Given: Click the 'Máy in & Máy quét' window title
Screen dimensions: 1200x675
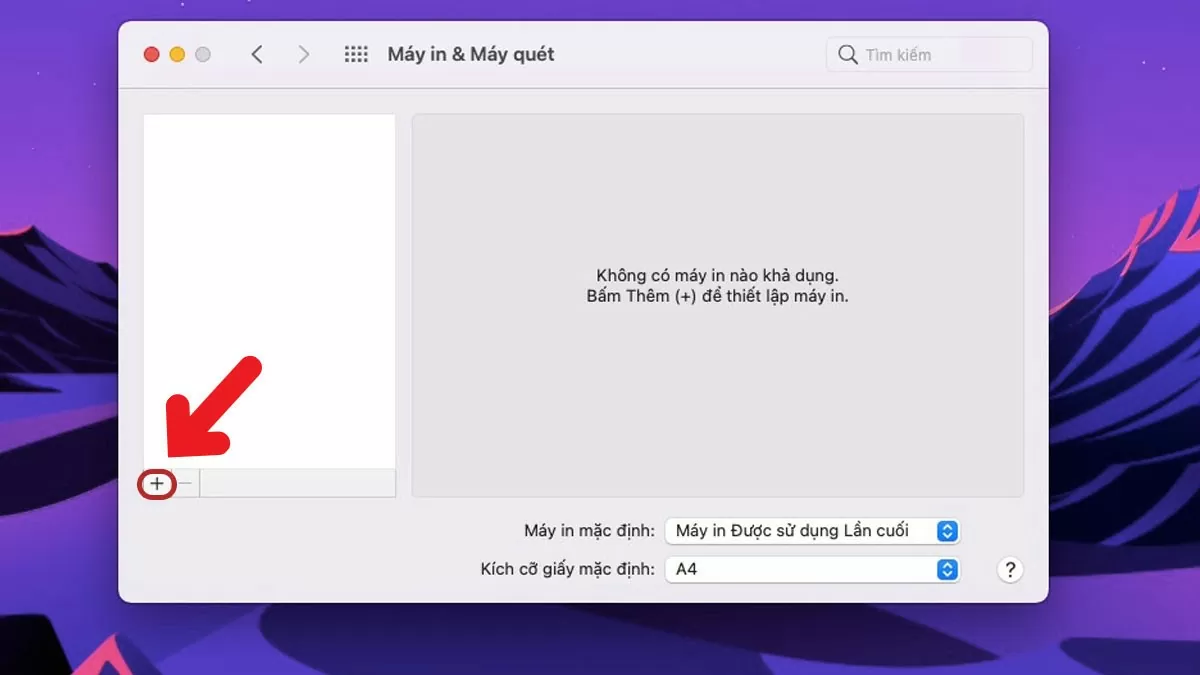Looking at the screenshot, I should point(470,54).
